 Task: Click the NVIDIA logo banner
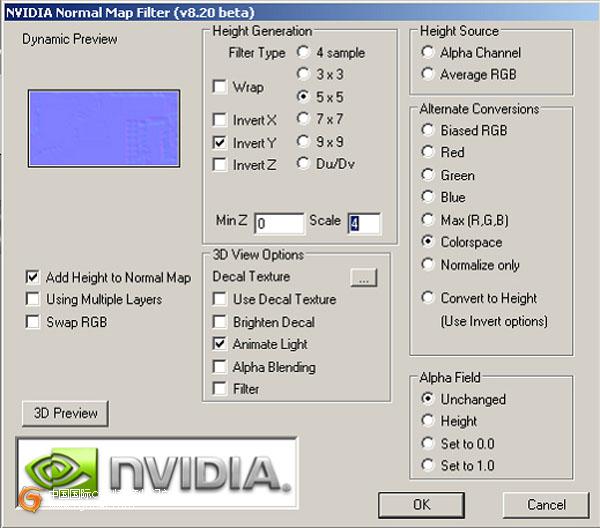pos(157,473)
